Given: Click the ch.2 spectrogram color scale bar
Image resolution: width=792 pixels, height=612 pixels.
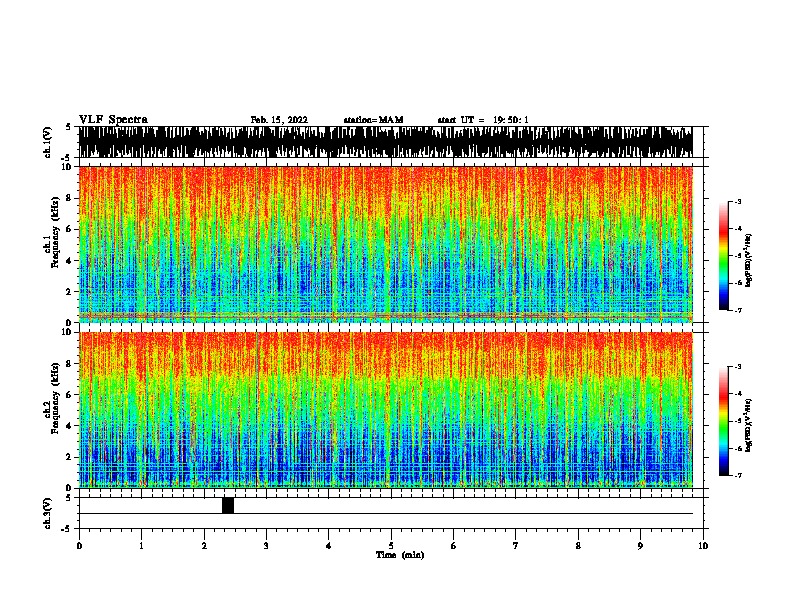Looking at the screenshot, I should click(724, 421).
